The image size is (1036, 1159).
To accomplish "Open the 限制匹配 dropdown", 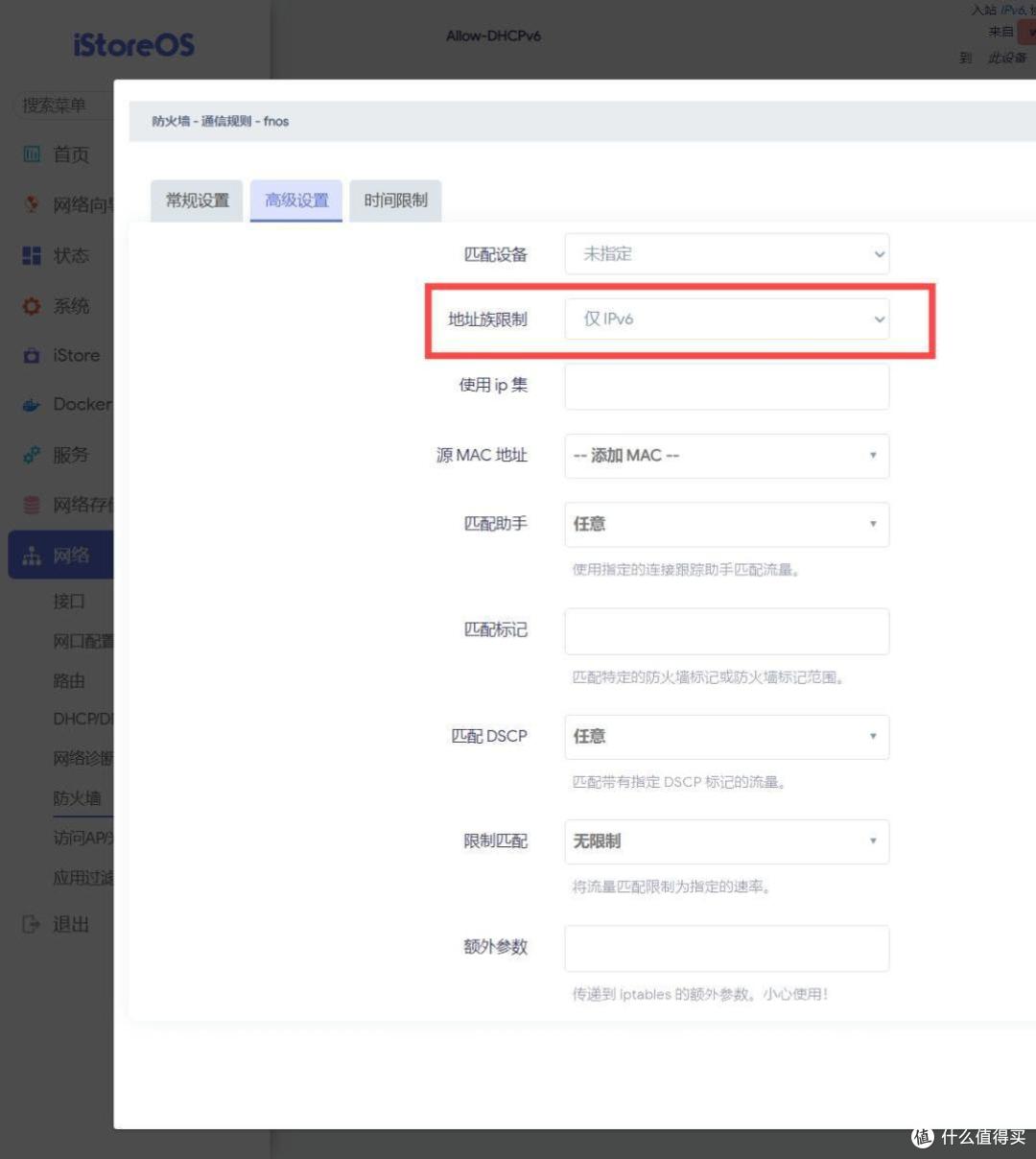I will (726, 841).
